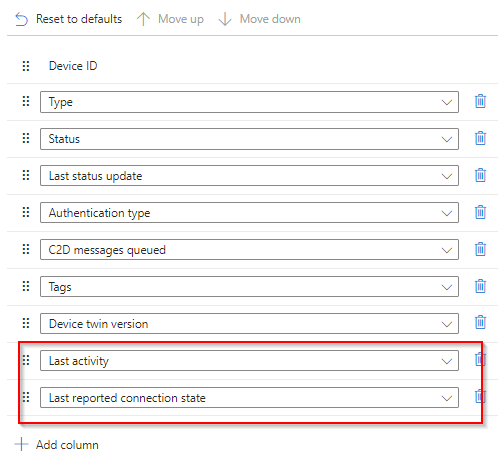Click grip handle for Last reported connection state
This screenshot has height=471, width=498.
(26, 397)
